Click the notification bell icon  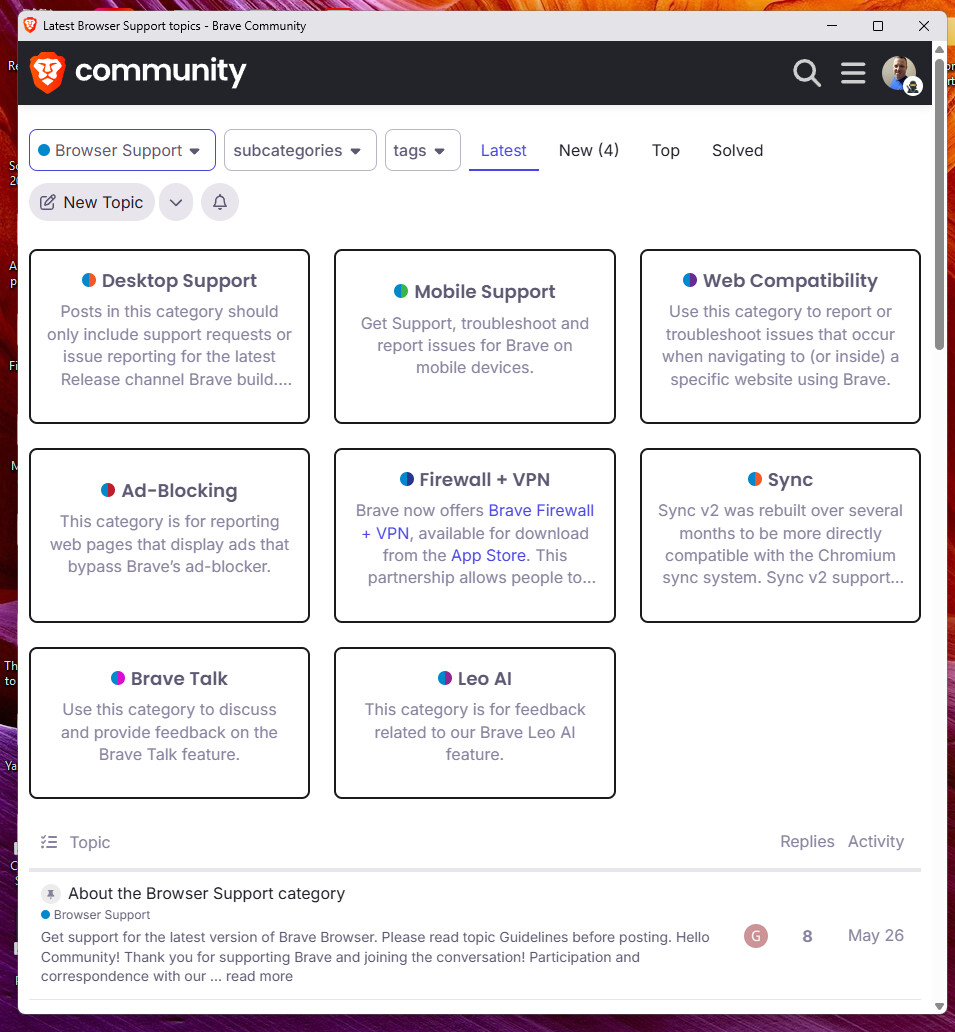(x=220, y=202)
